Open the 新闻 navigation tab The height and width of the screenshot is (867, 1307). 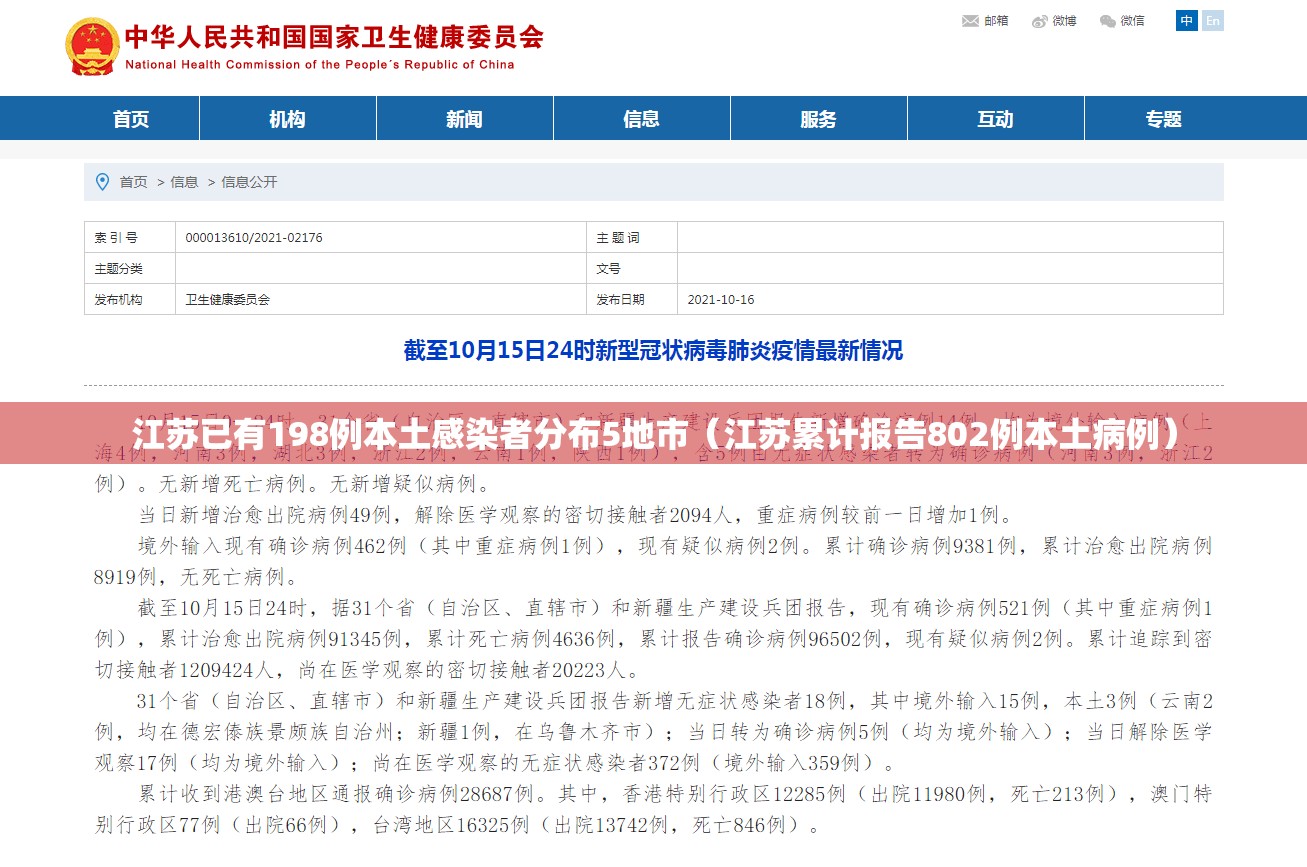click(464, 119)
